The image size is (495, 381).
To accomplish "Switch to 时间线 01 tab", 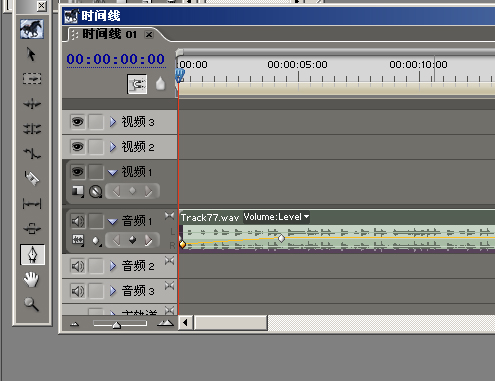I will coord(109,34).
